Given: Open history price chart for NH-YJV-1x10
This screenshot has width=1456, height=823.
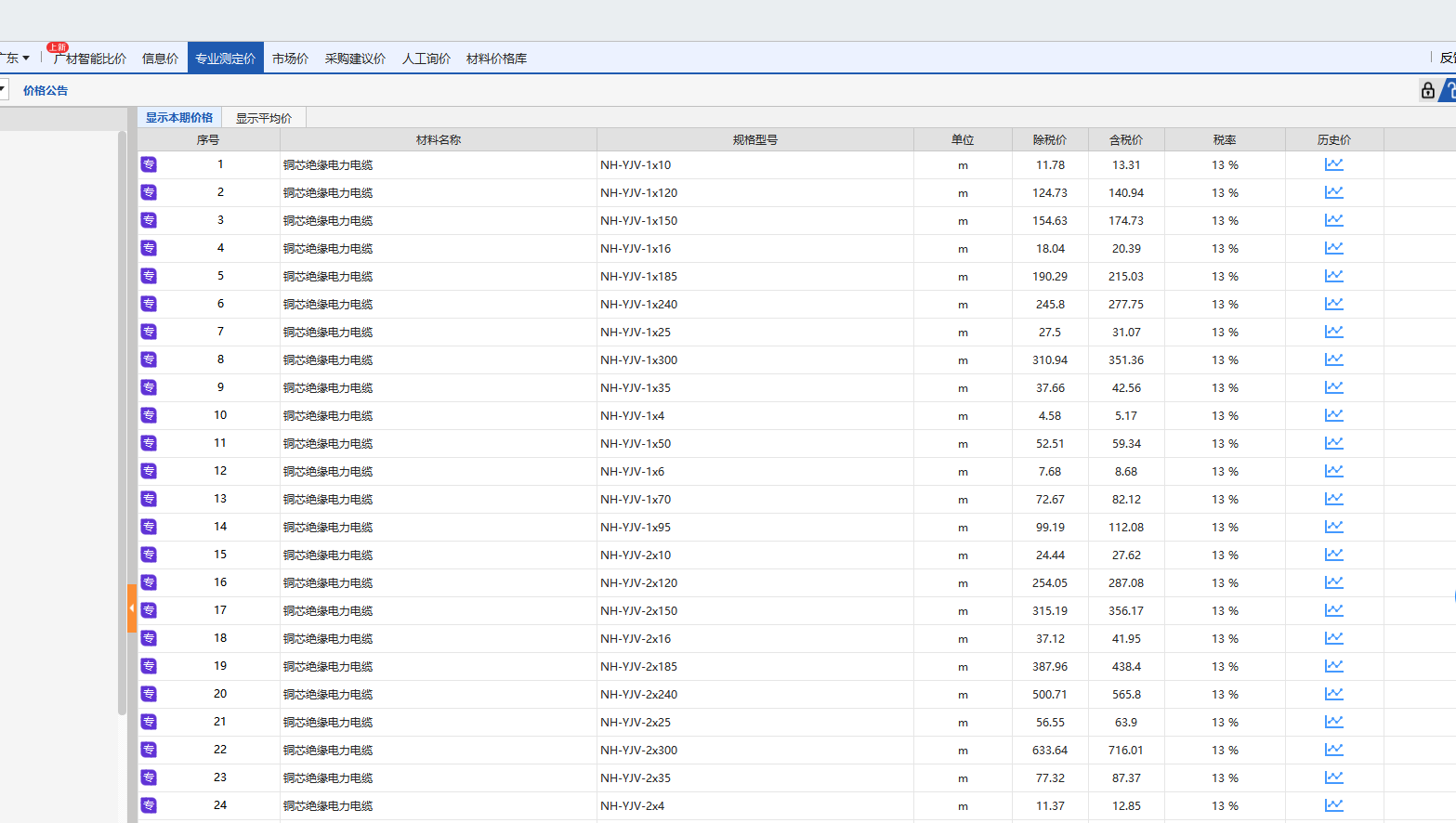Looking at the screenshot, I should click(x=1333, y=164).
